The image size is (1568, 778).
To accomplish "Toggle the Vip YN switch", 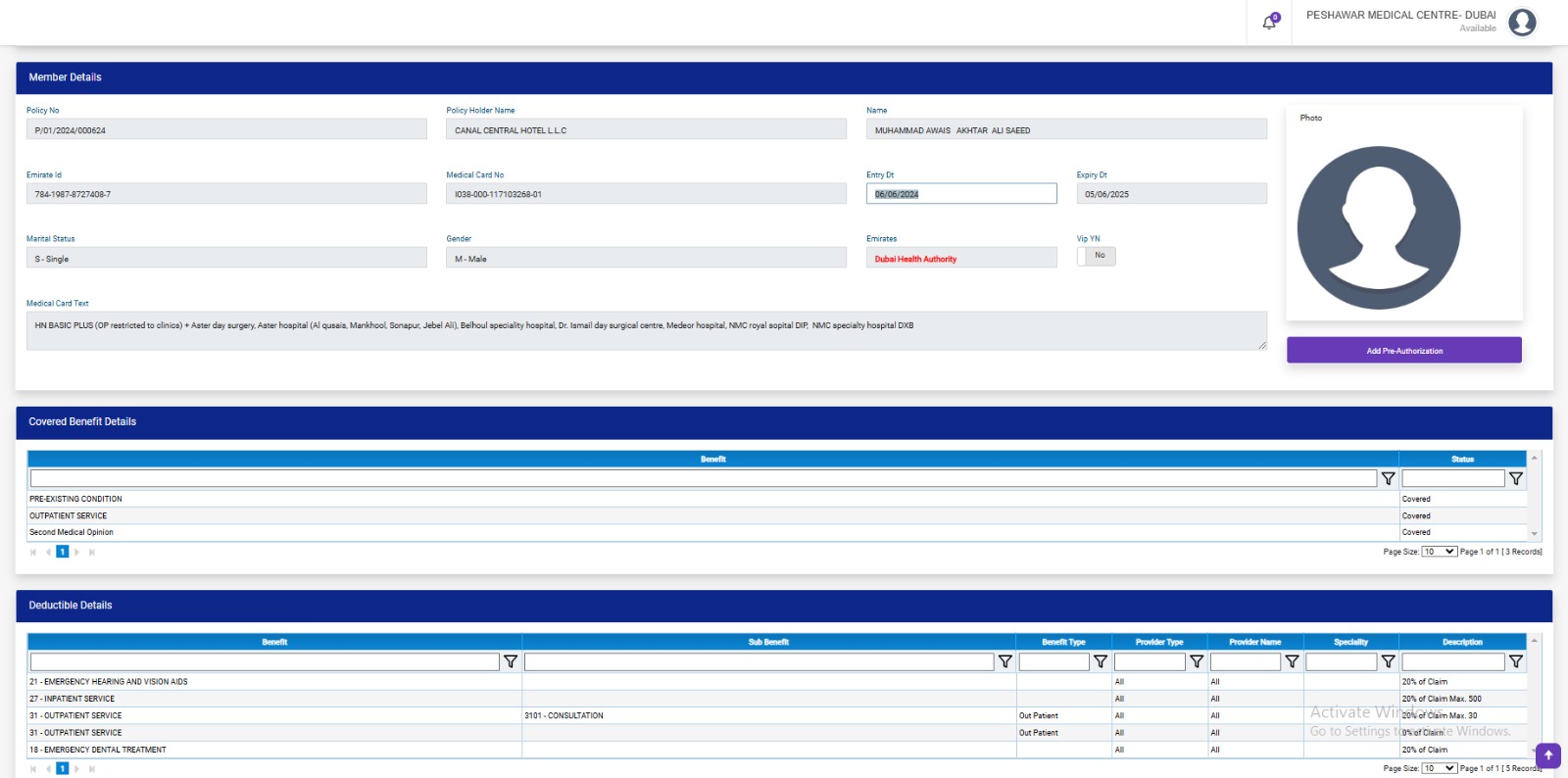I will (x=1096, y=256).
